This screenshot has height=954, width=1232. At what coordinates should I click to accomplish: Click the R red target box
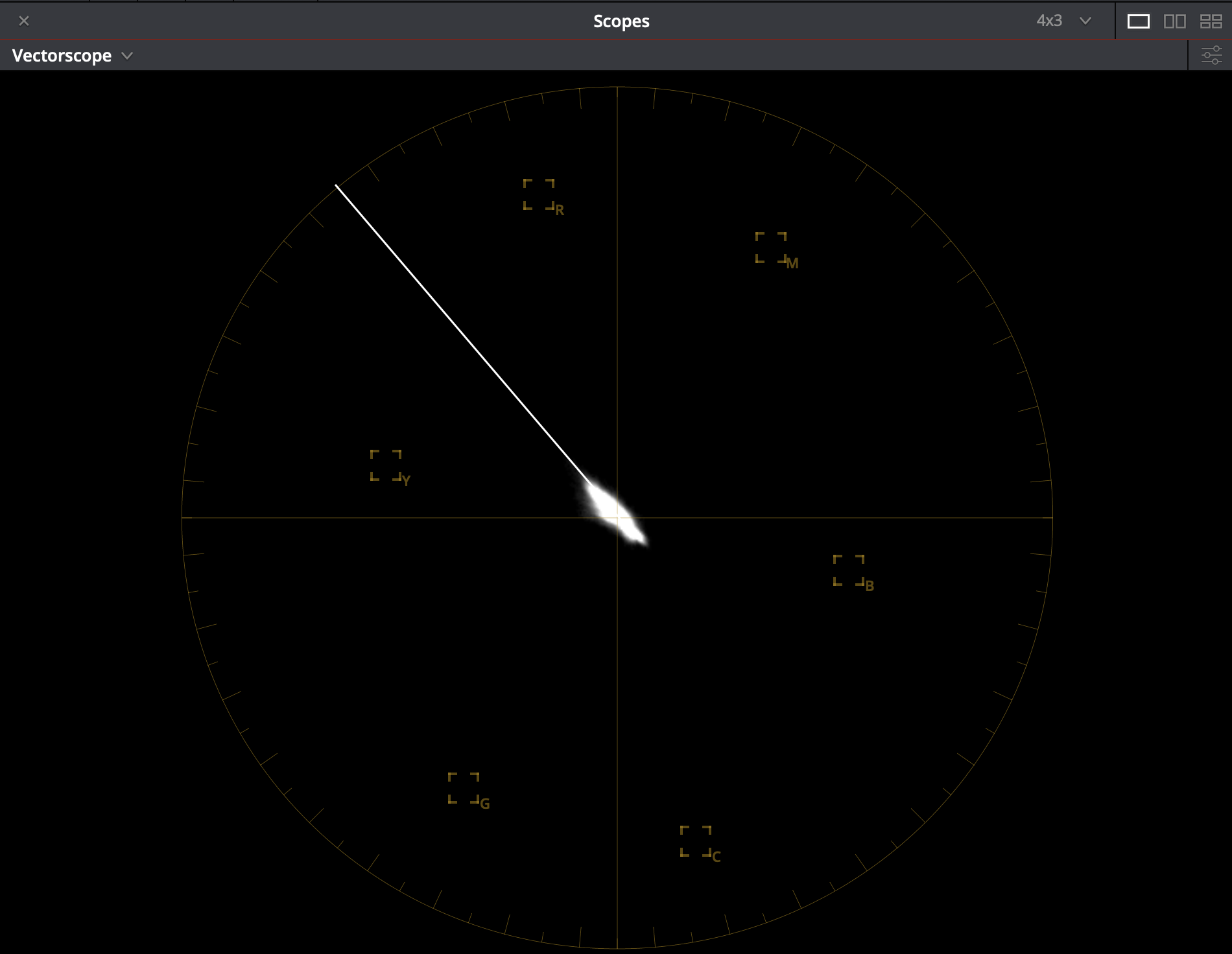point(539,194)
